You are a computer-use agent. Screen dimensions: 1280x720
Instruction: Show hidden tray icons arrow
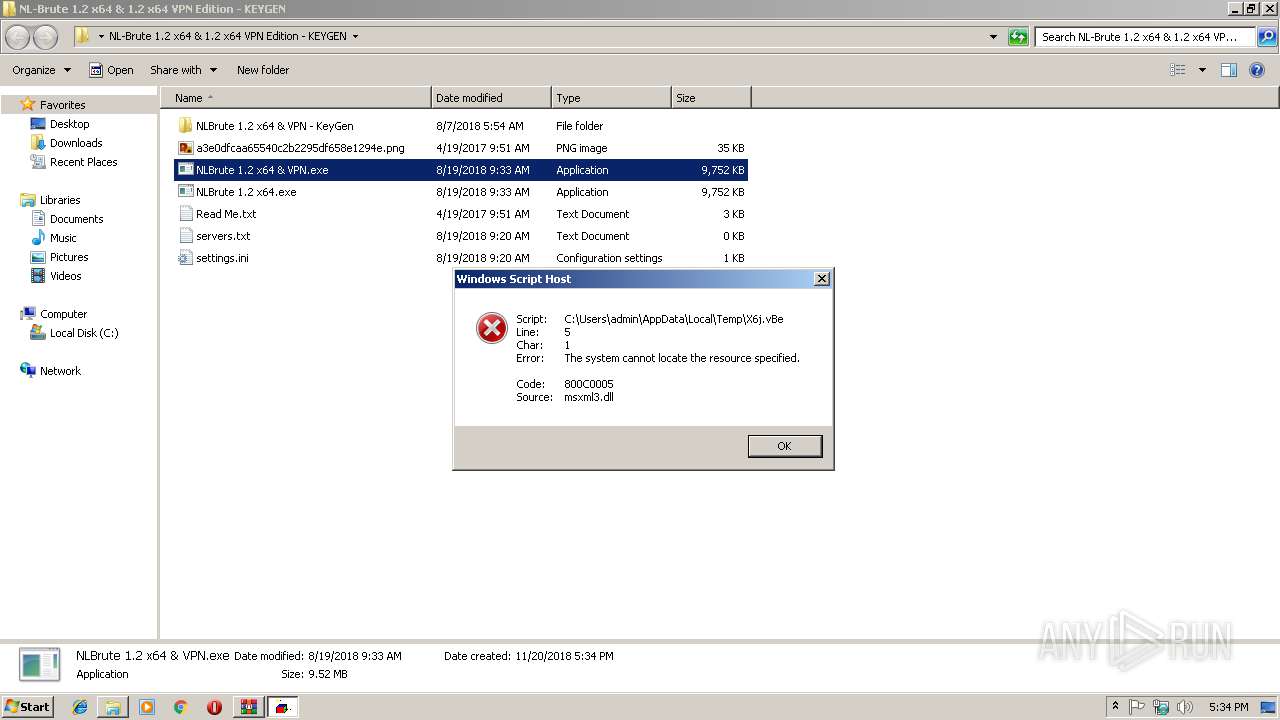tap(1115, 707)
